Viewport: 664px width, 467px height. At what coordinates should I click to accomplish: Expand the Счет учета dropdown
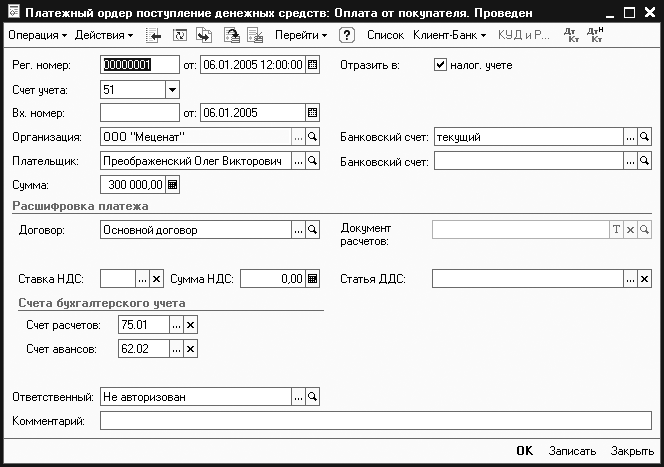coord(172,89)
